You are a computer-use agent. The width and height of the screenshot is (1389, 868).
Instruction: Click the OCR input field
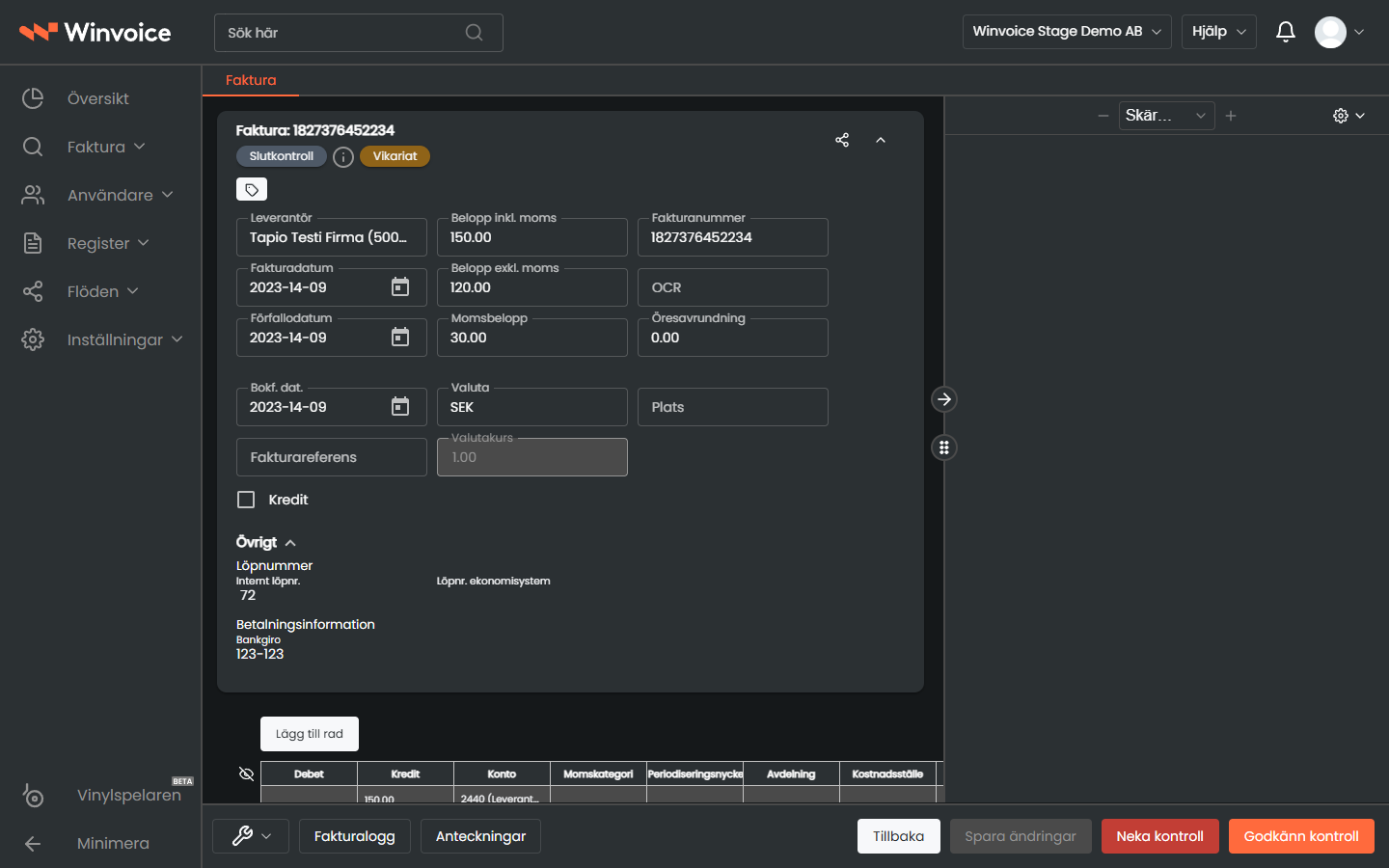click(x=733, y=287)
